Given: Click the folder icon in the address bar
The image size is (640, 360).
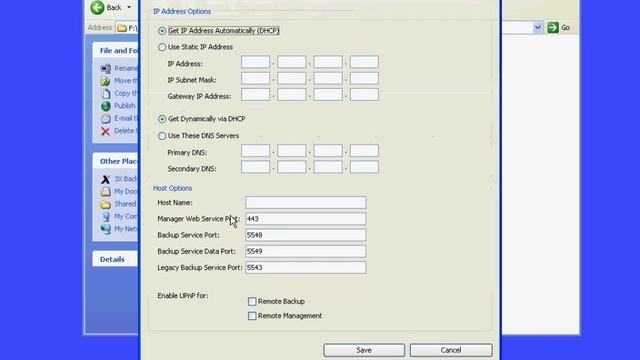Looking at the screenshot, I should coord(122,28).
